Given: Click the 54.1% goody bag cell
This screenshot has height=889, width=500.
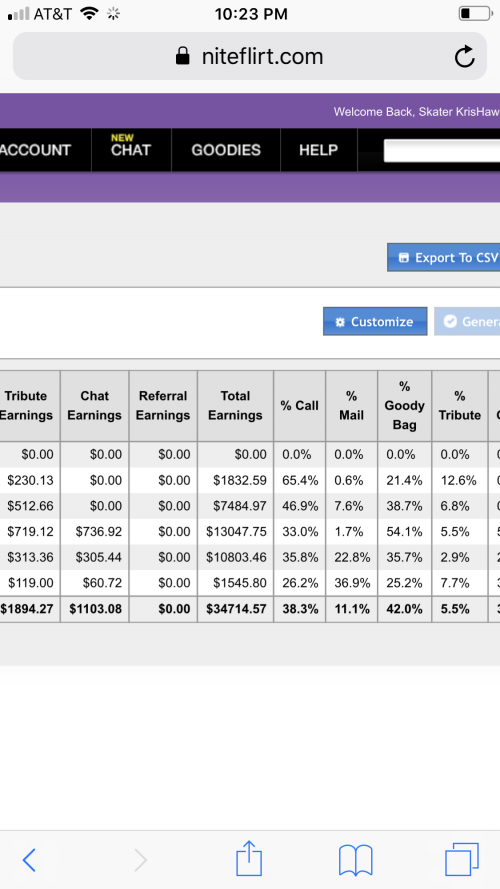Looking at the screenshot, I should [x=404, y=532].
